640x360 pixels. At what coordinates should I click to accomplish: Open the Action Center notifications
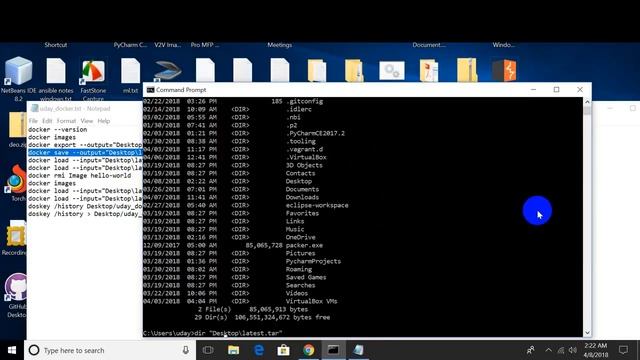pos(623,350)
